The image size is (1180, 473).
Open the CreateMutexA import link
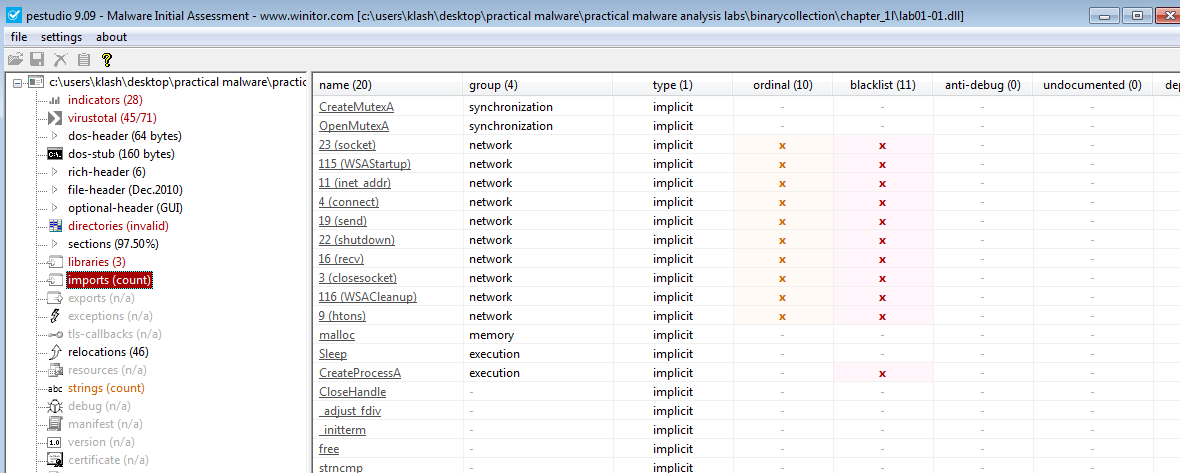pos(356,107)
